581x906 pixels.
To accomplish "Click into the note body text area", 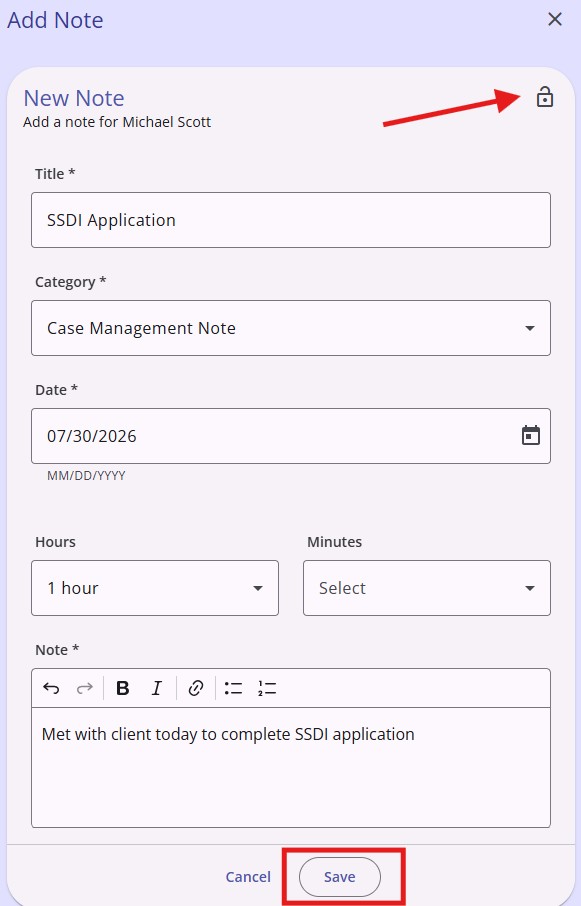I will pyautogui.click(x=291, y=767).
